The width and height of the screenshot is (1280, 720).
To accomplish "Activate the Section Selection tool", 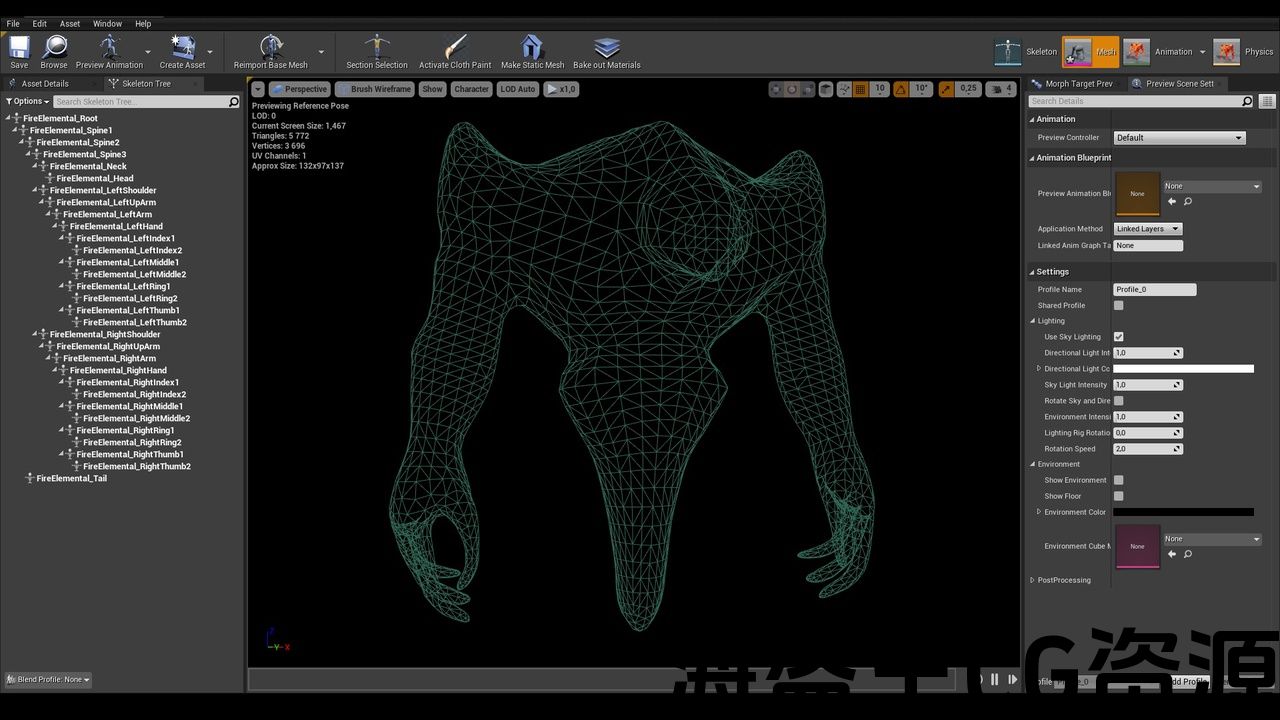I will tap(377, 48).
